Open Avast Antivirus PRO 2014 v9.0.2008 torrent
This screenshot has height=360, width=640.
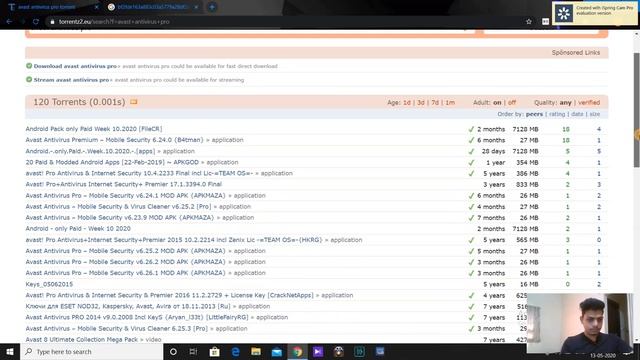tap(136, 317)
